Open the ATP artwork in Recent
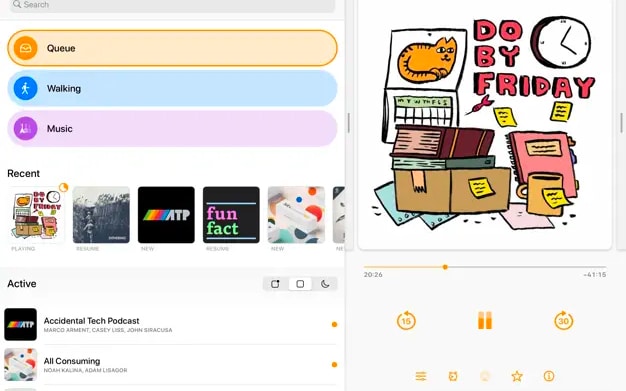Image resolution: width=626 pixels, height=391 pixels. 166,215
